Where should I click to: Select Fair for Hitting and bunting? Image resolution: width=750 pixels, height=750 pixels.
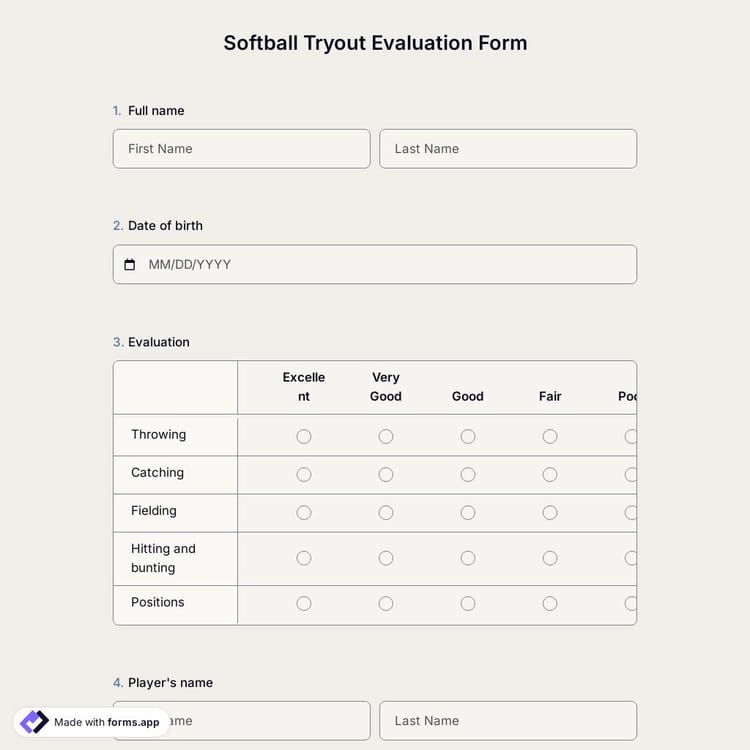tap(550, 558)
